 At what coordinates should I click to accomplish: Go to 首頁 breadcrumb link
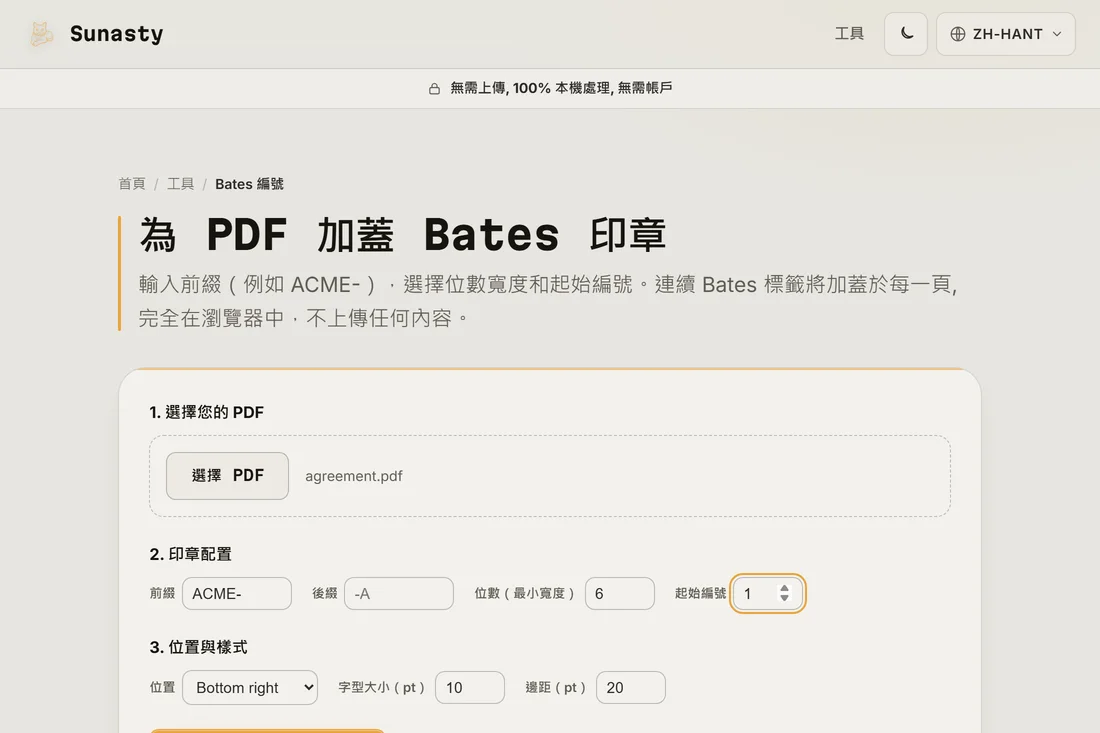(132, 184)
